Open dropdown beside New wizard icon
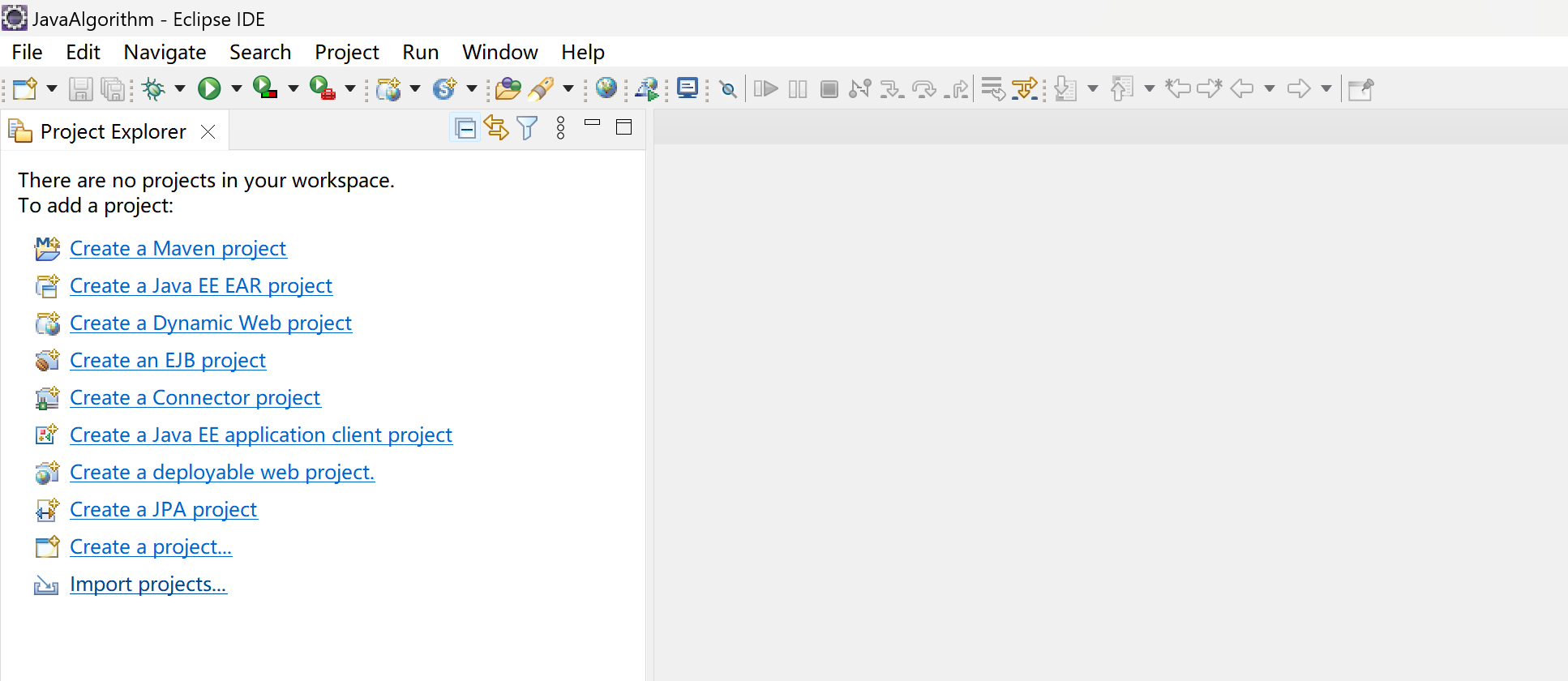 click(x=52, y=88)
